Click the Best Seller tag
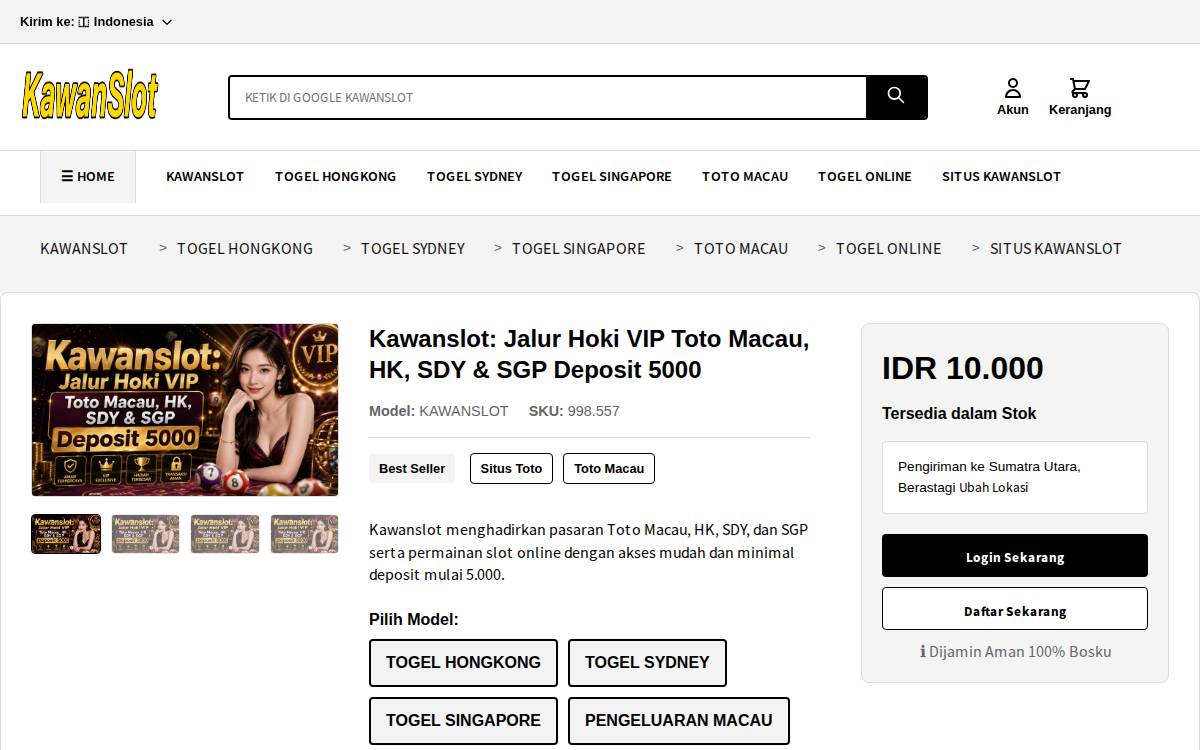Viewport: 1200px width, 750px height. click(412, 468)
